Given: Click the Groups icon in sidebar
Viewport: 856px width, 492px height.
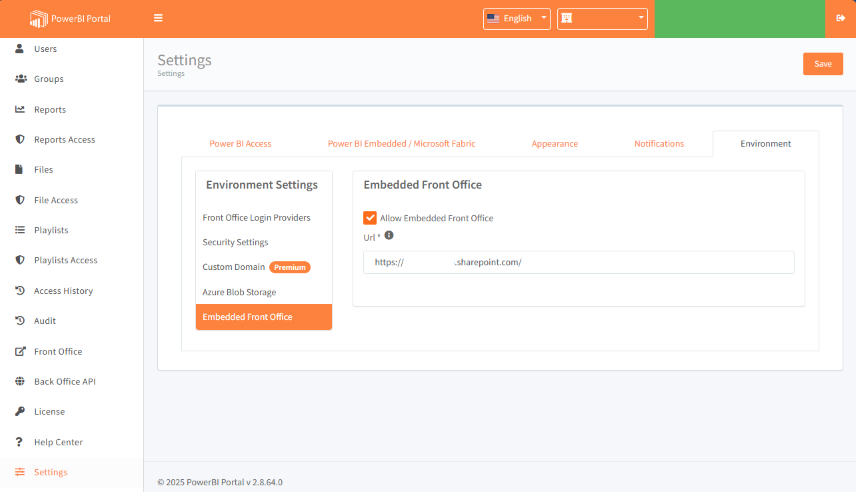Looking at the screenshot, I should (x=20, y=79).
